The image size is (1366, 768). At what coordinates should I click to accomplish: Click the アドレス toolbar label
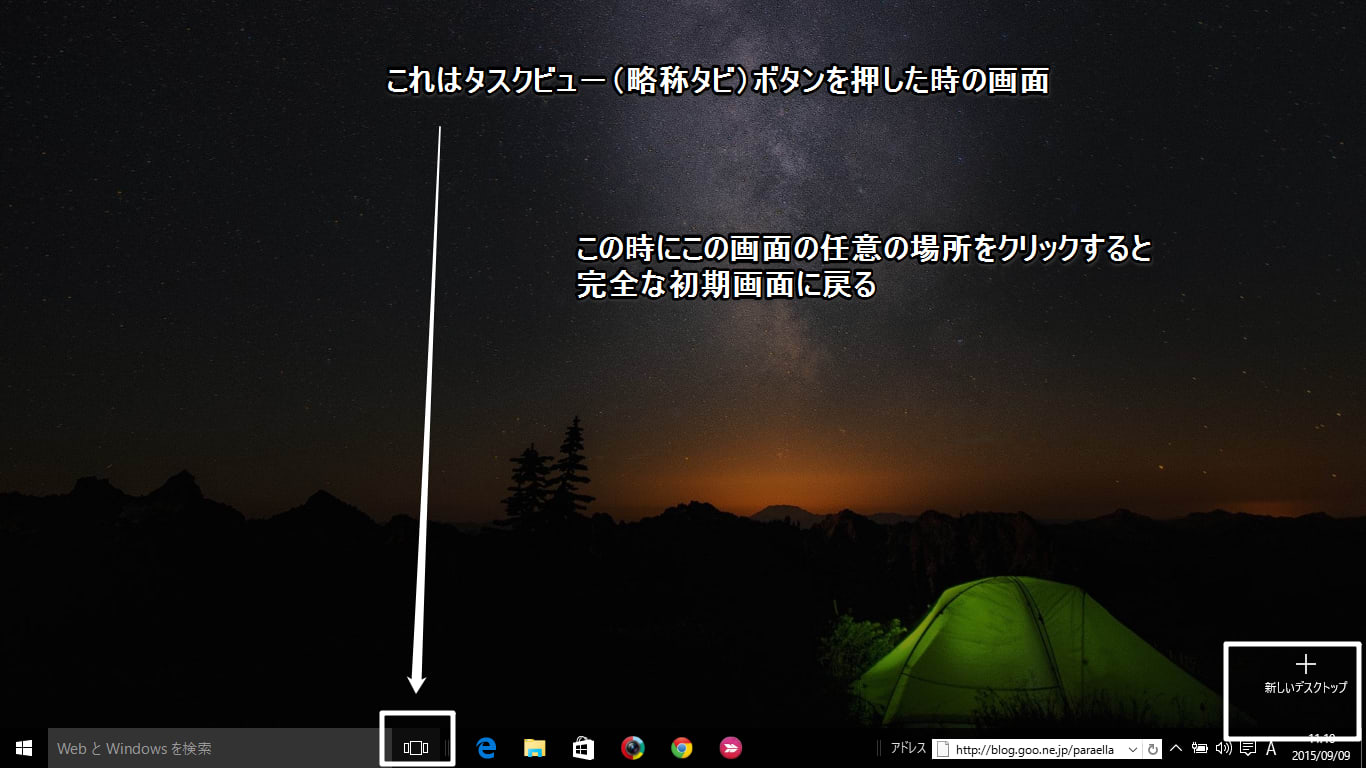coord(908,749)
